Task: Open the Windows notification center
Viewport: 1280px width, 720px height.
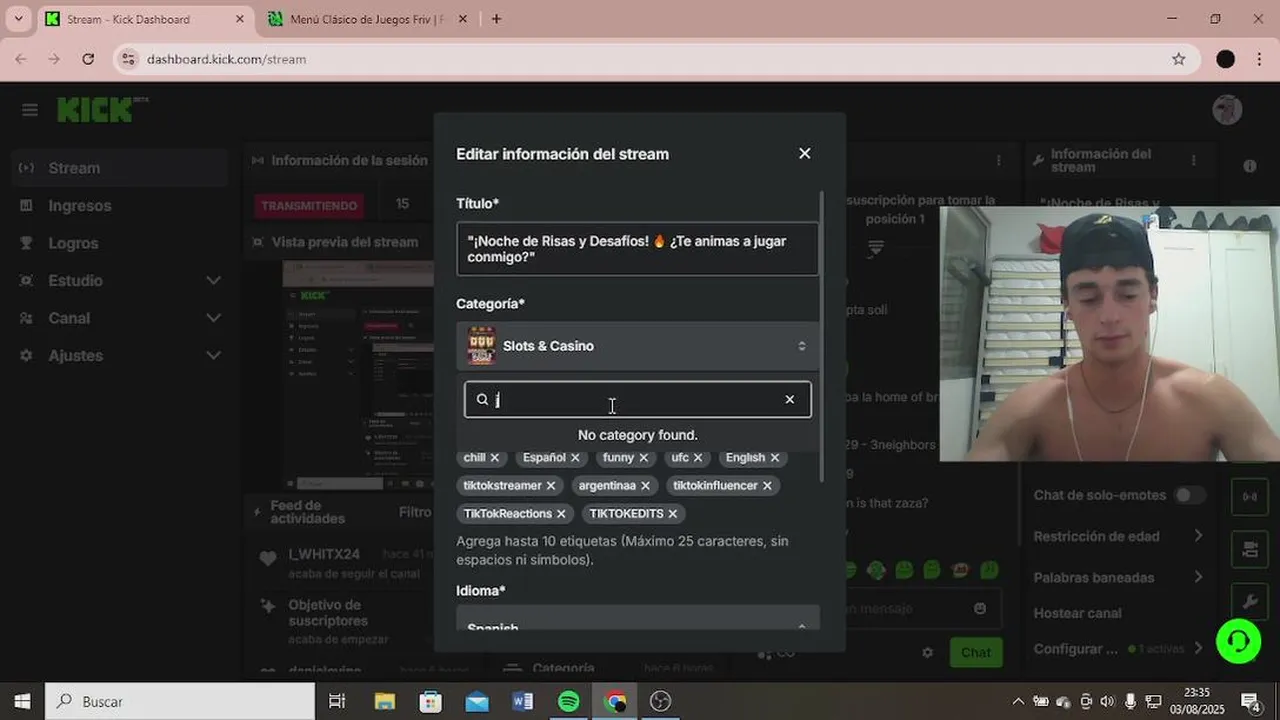Action: pyautogui.click(x=1250, y=701)
